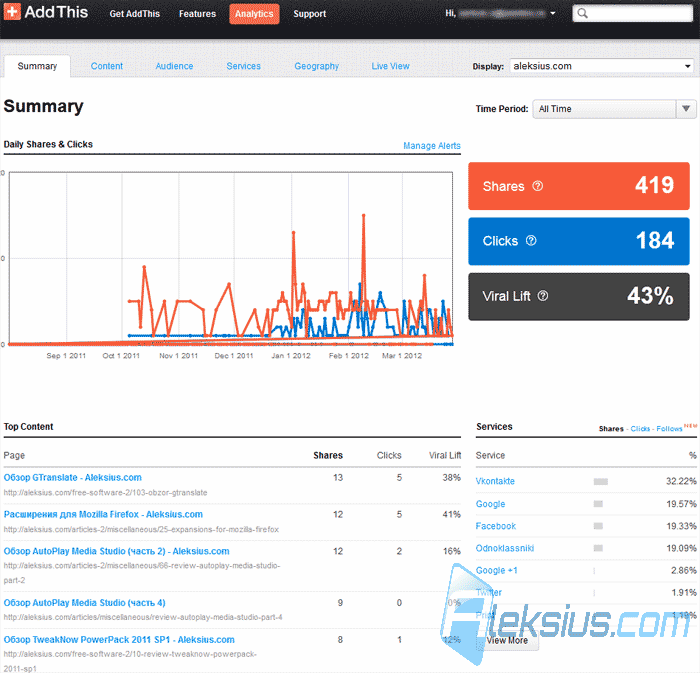Open Обзор TweakNow PowerPack 2011 SP1 link

[x=119, y=640]
